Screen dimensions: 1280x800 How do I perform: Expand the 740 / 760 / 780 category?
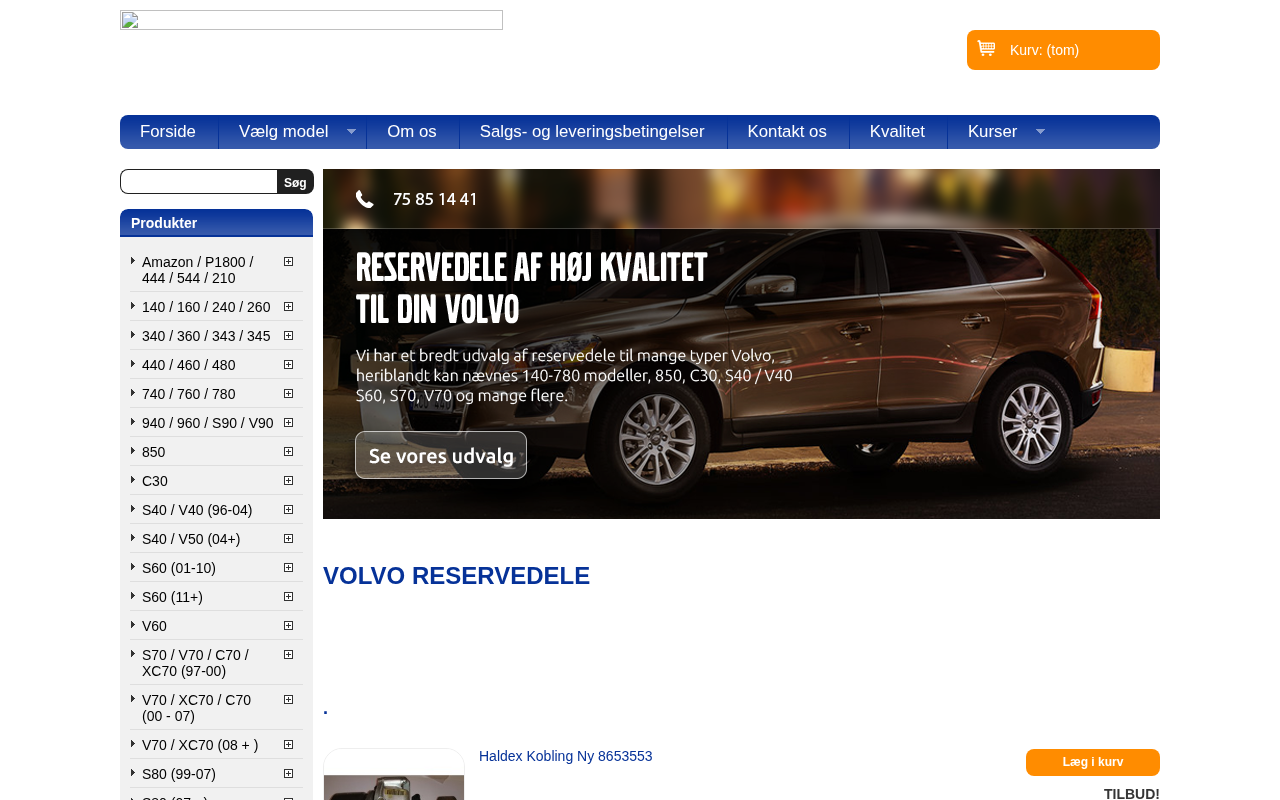[288, 394]
